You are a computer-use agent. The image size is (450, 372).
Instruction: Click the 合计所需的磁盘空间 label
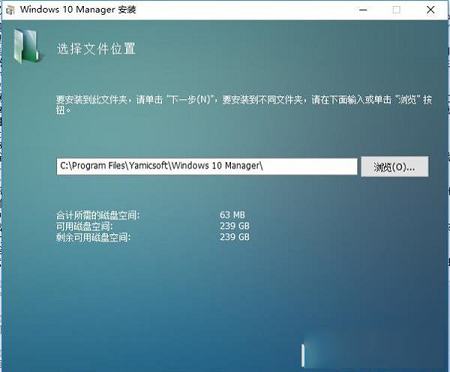click(x=98, y=215)
